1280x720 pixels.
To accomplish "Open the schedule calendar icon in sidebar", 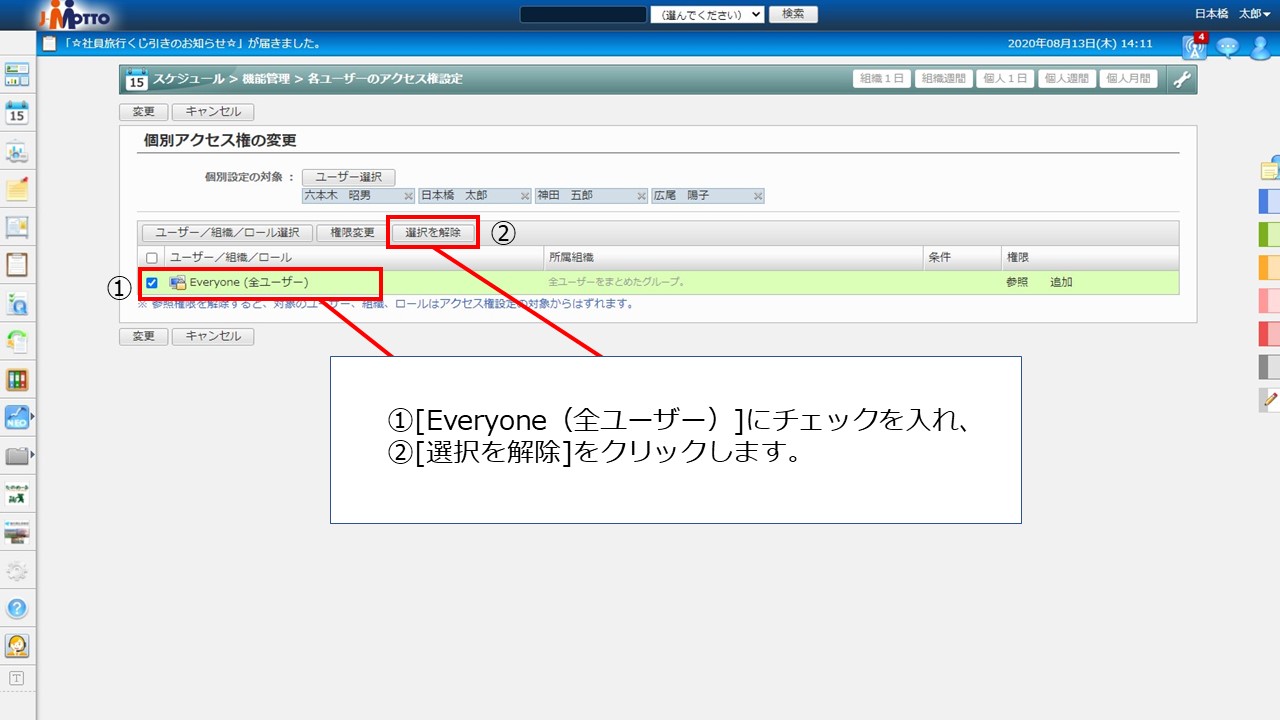I will point(17,112).
